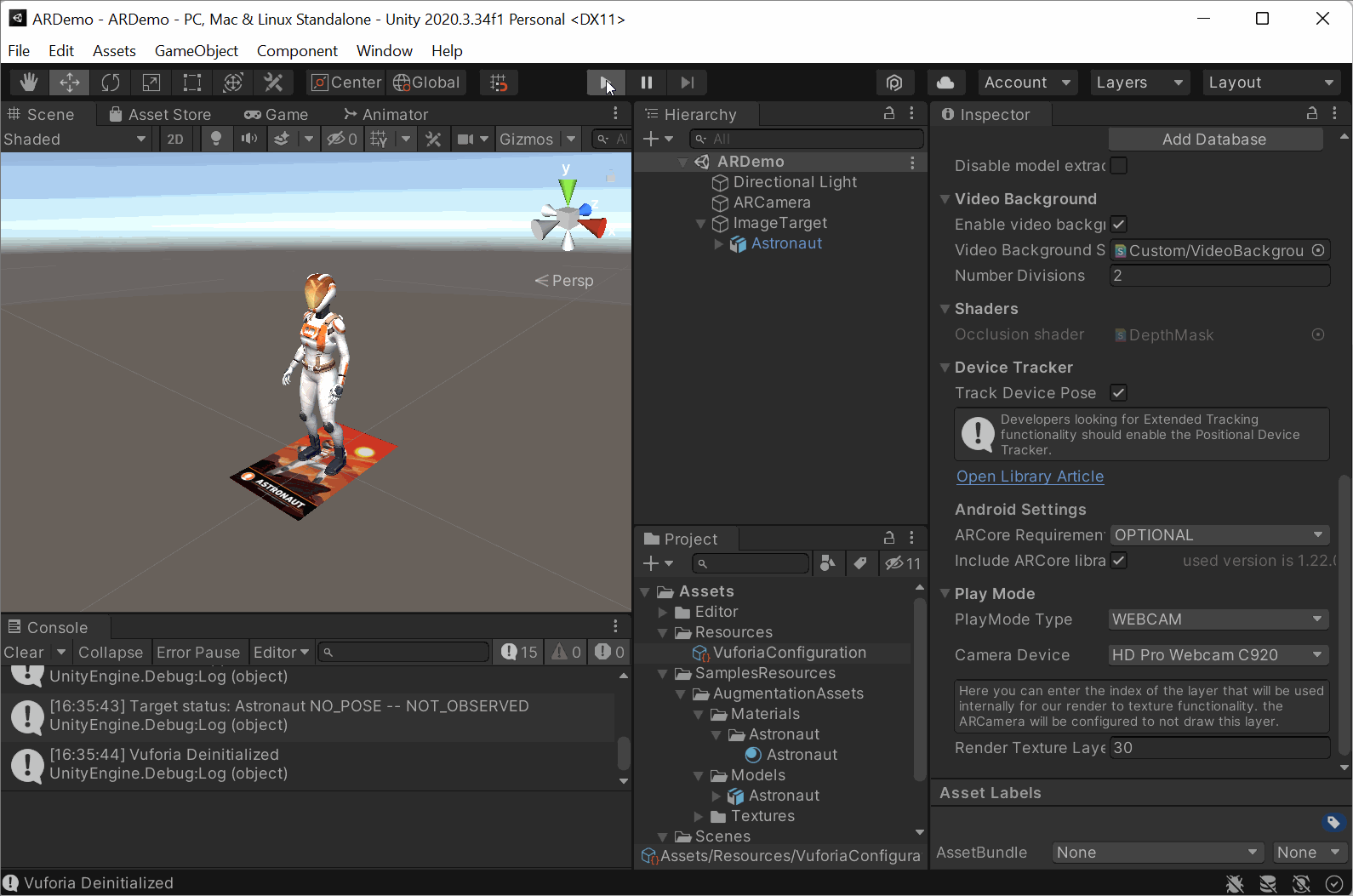1353x896 pixels.
Task: Collapse the ImageTarget node
Action: pyautogui.click(x=700, y=223)
